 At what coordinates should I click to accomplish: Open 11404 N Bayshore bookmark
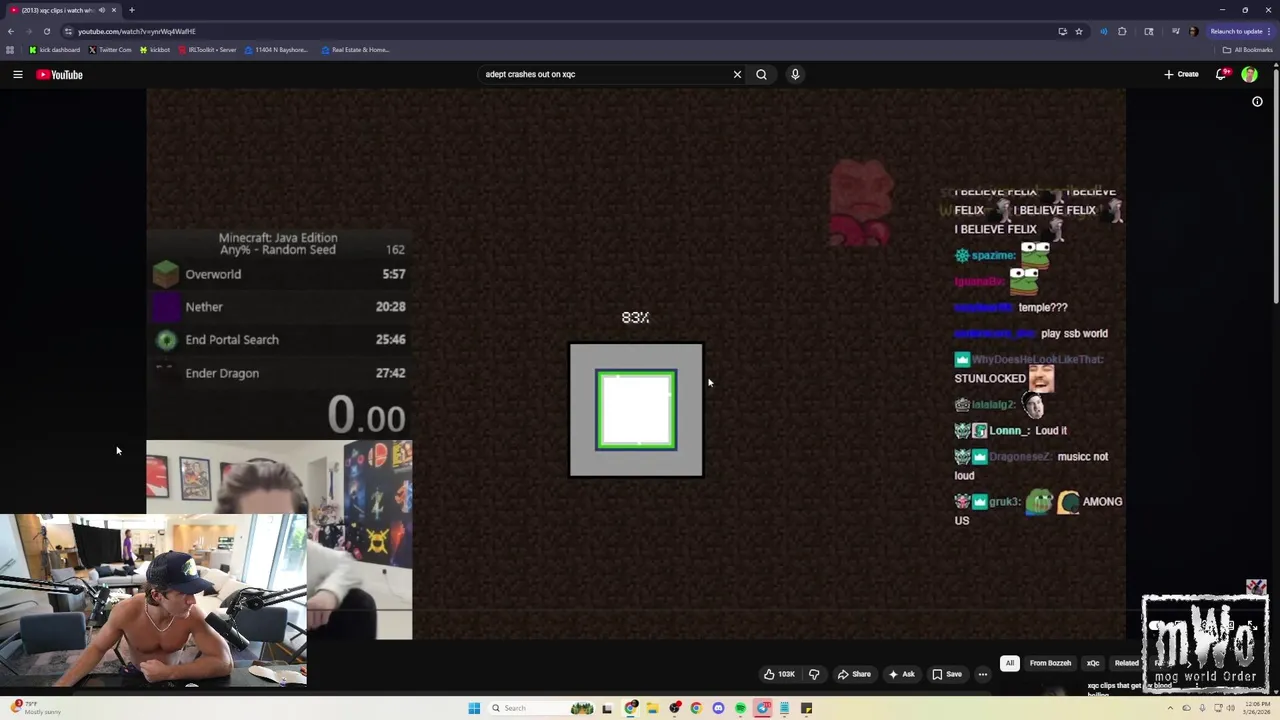276,50
